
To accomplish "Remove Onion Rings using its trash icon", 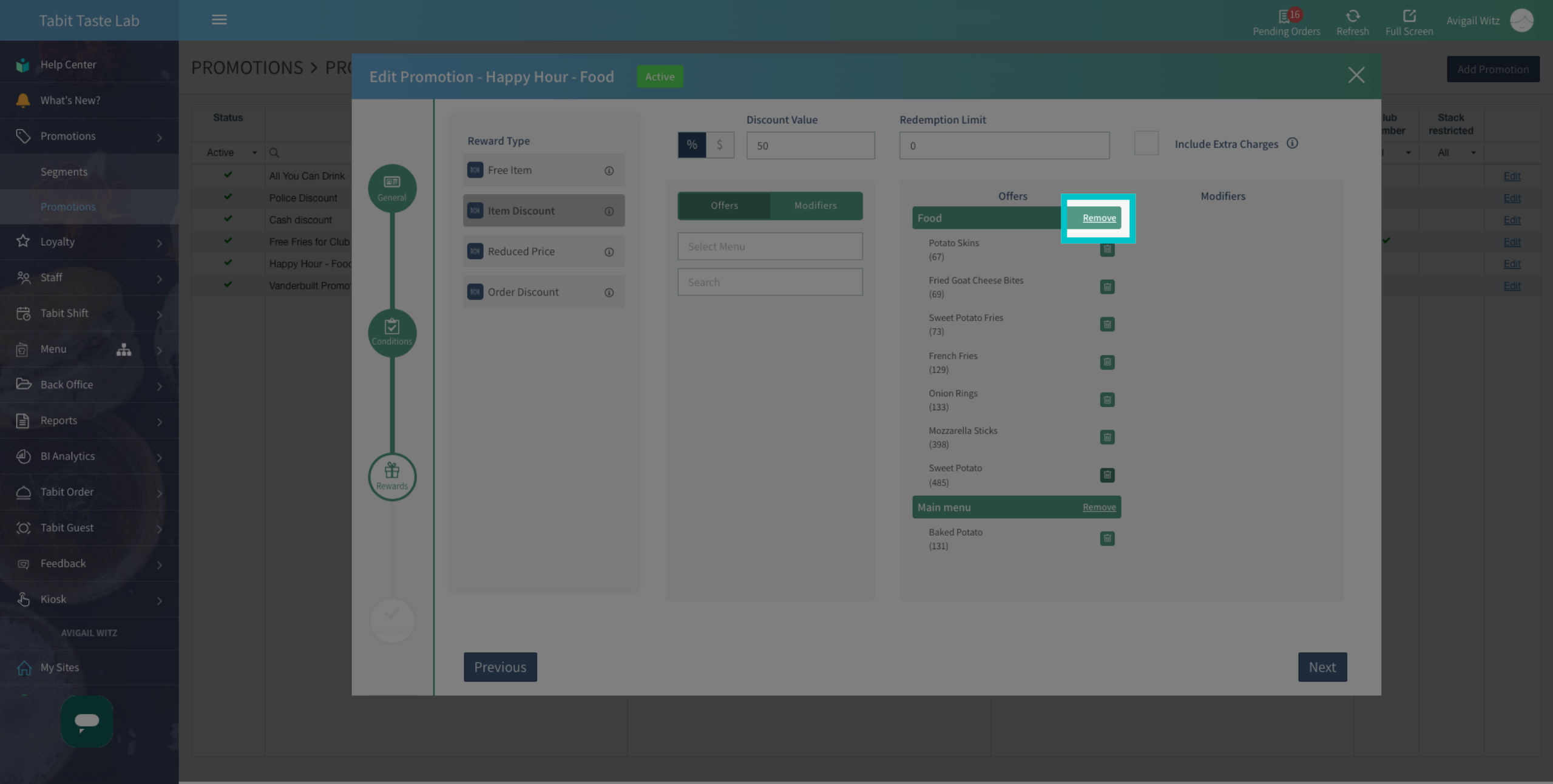I will coord(1107,400).
